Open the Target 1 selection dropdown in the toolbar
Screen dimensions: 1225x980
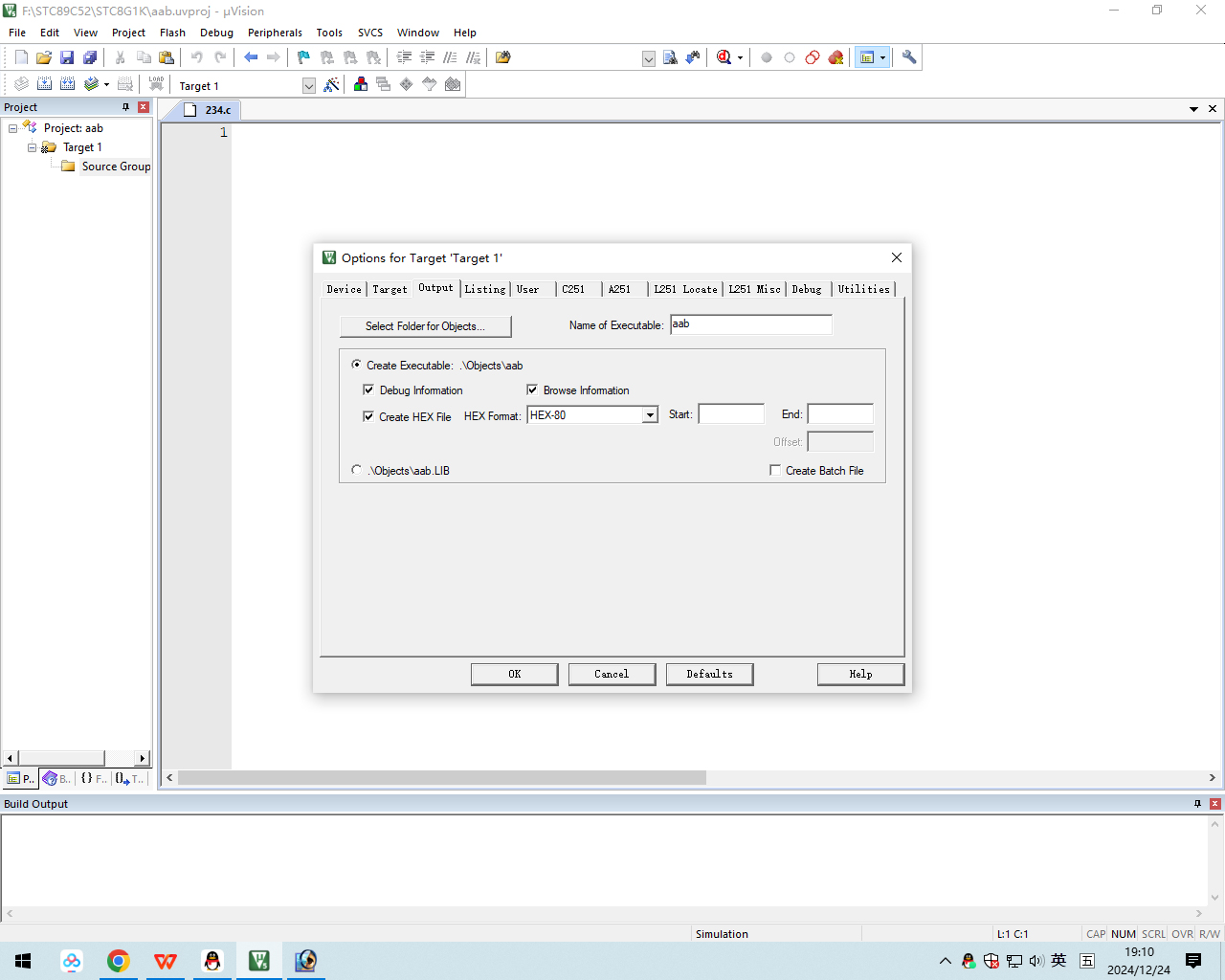[309, 85]
